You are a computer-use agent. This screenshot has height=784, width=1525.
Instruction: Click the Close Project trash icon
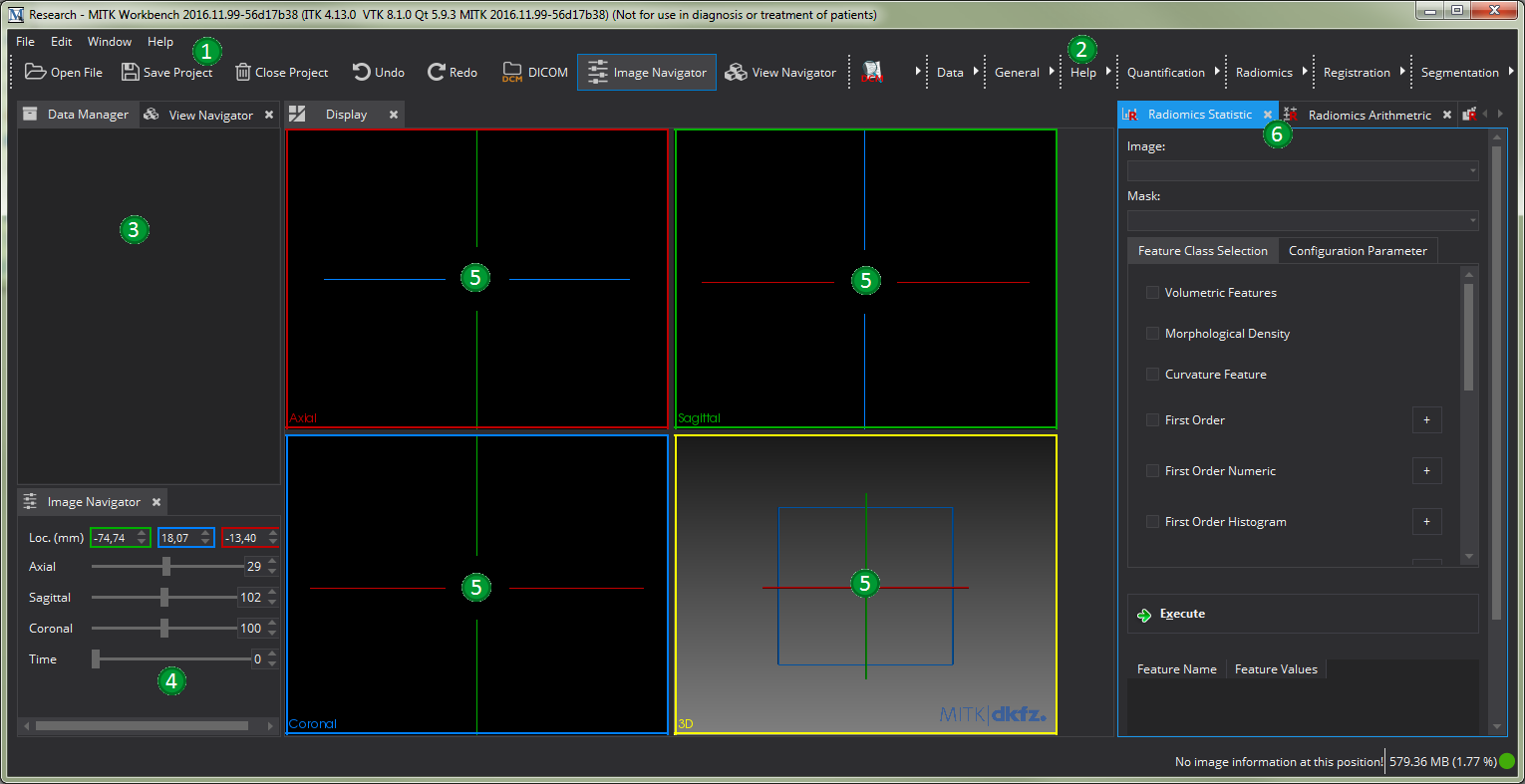point(242,72)
